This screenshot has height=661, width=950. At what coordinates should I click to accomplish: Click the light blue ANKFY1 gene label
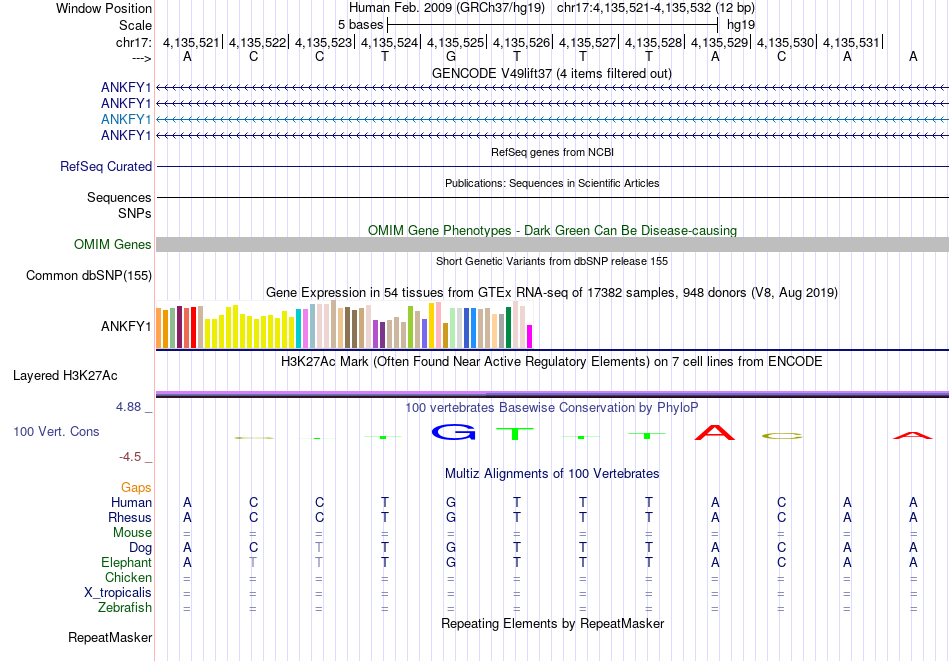(x=126, y=119)
